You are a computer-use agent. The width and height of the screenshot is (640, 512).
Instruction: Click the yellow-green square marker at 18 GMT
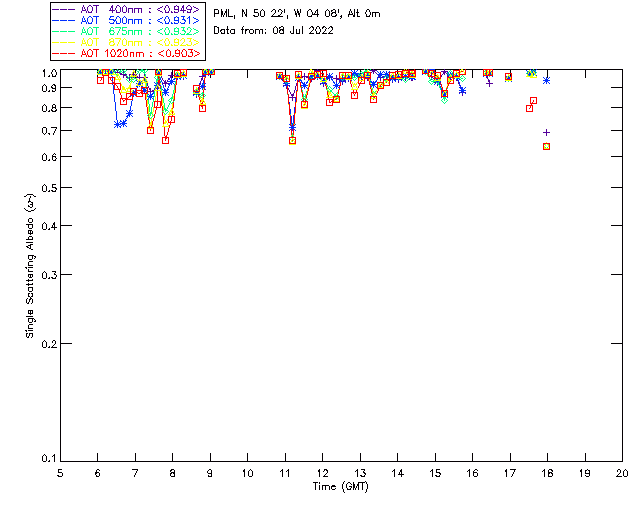pyautogui.click(x=546, y=146)
